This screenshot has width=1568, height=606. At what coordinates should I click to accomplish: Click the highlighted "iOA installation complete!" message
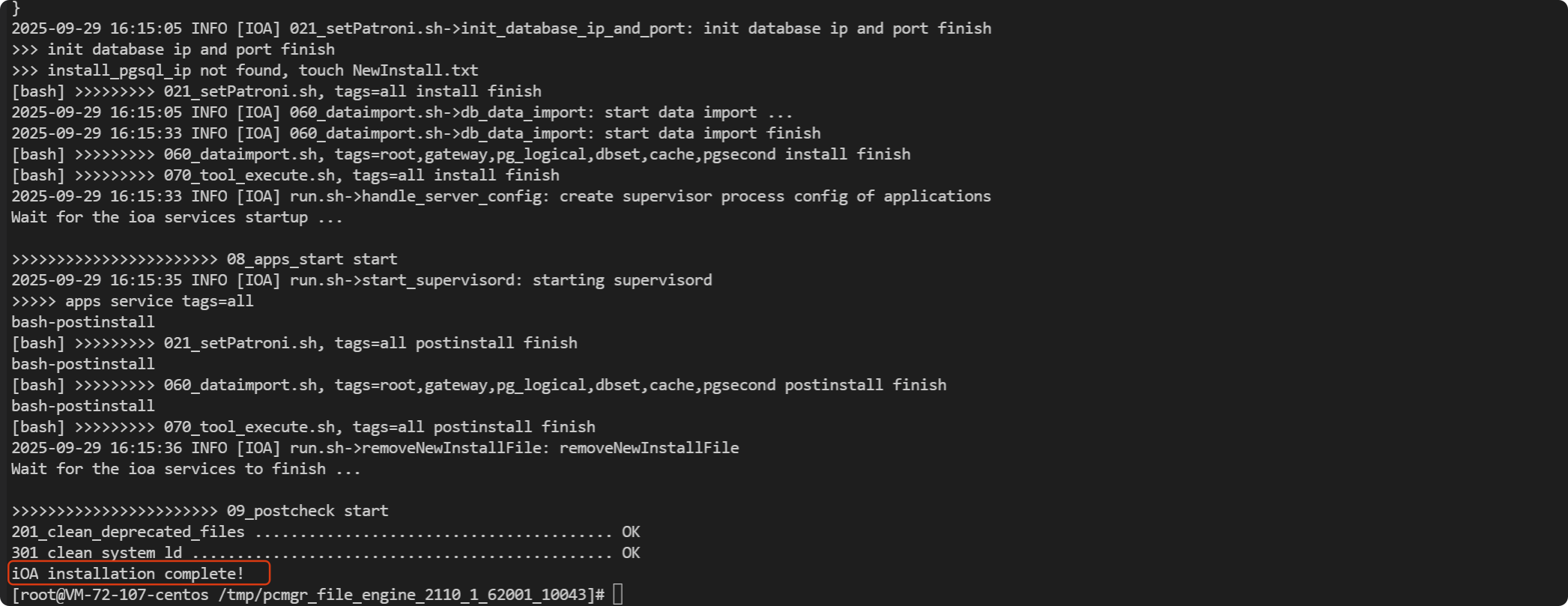coord(127,574)
